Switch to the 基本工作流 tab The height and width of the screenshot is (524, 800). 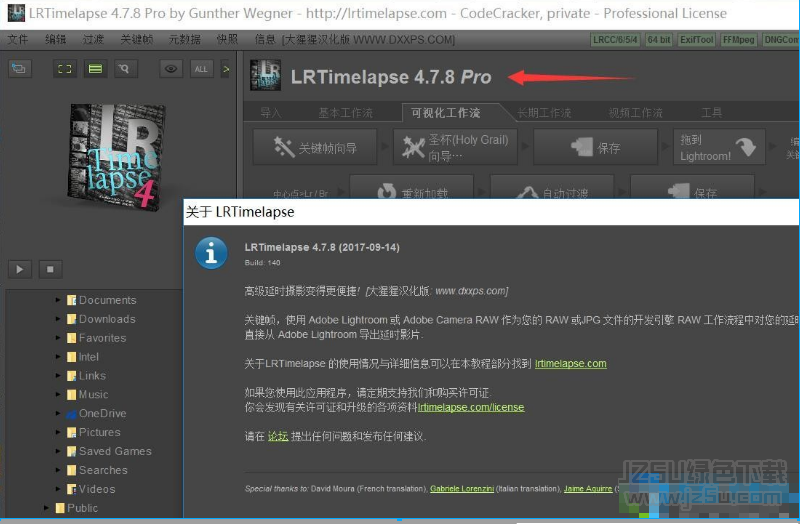point(345,113)
